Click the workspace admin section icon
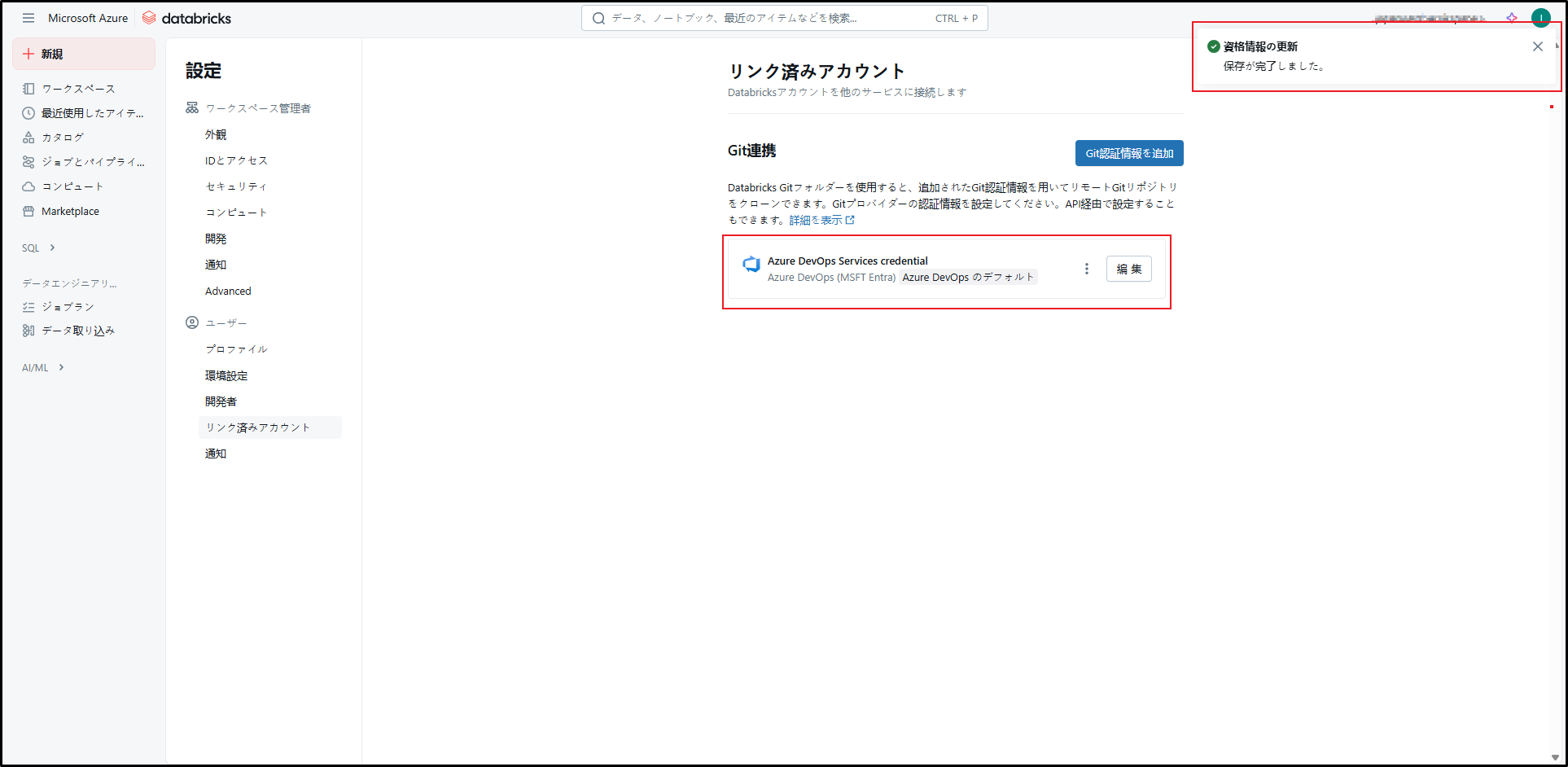1568x767 pixels. 192,107
